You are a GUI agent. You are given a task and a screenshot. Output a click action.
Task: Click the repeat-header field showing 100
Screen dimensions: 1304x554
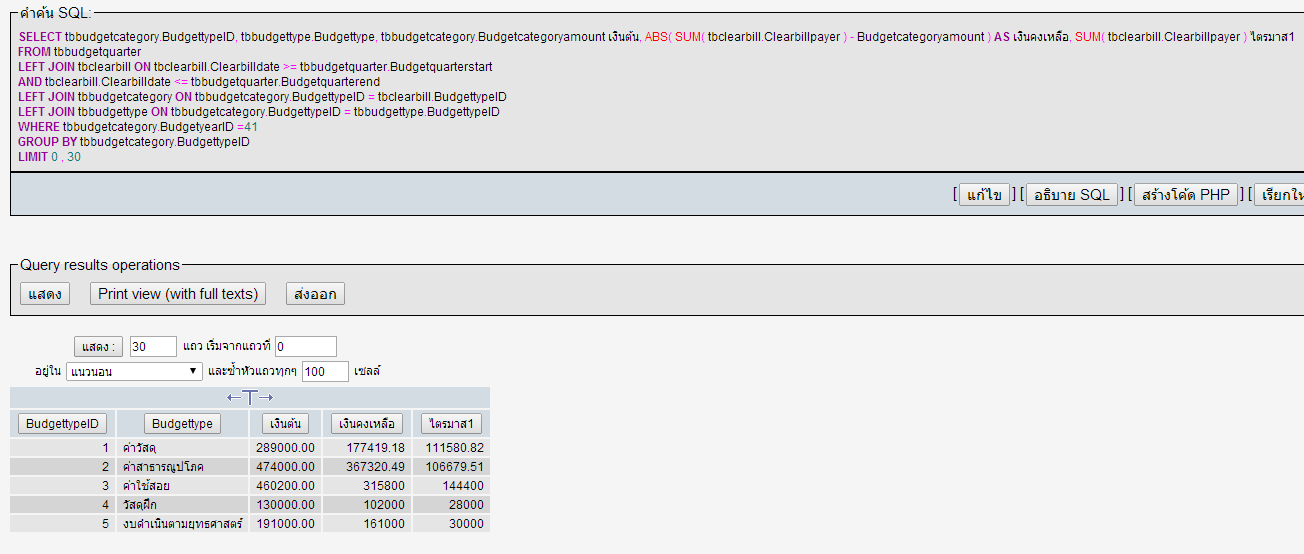(x=325, y=372)
